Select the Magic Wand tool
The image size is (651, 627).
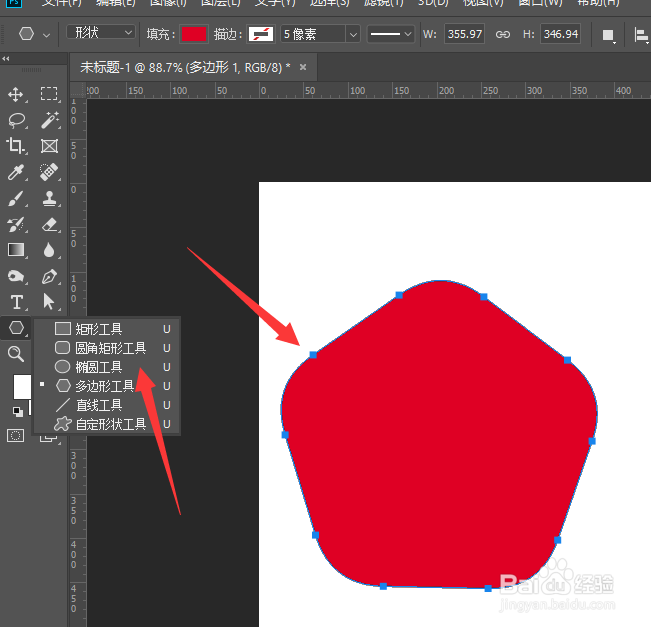click(49, 120)
